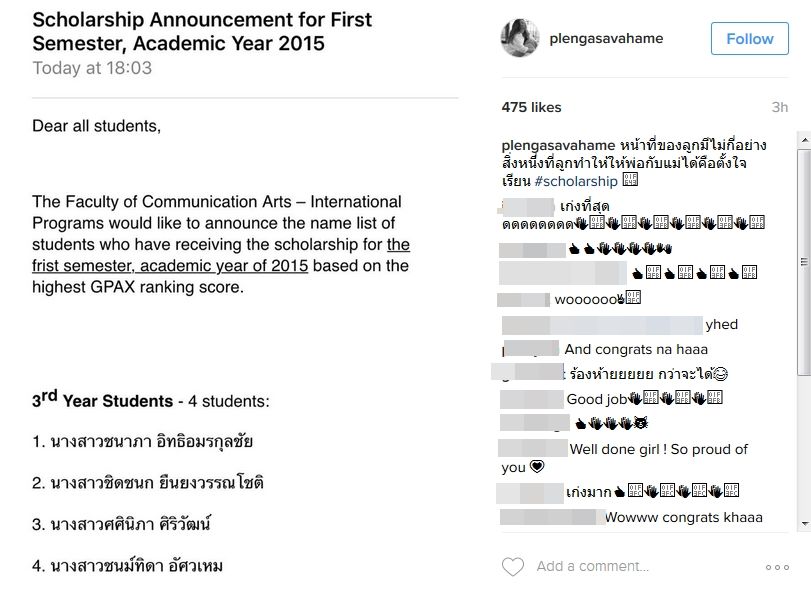
Task: Click the comments scrollbar thumb
Action: [804, 262]
